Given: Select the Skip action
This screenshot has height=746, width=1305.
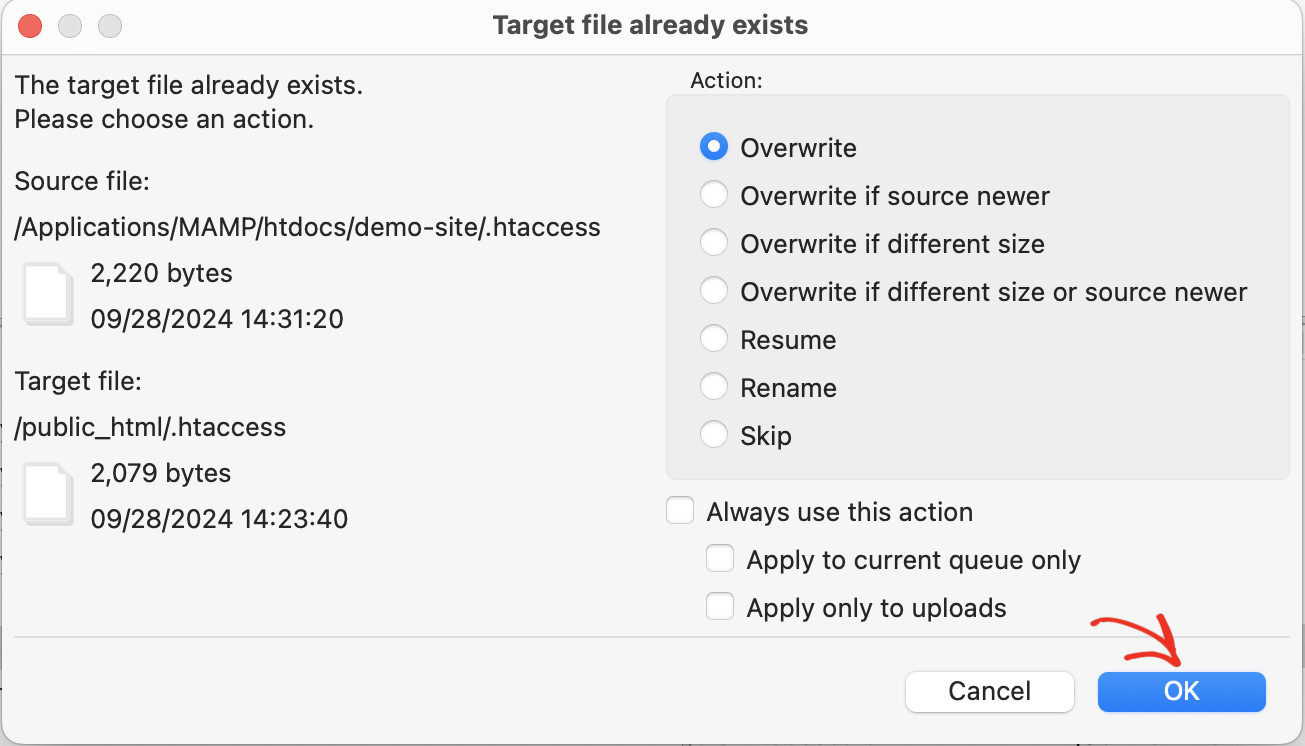Looking at the screenshot, I should pyautogui.click(x=713, y=435).
